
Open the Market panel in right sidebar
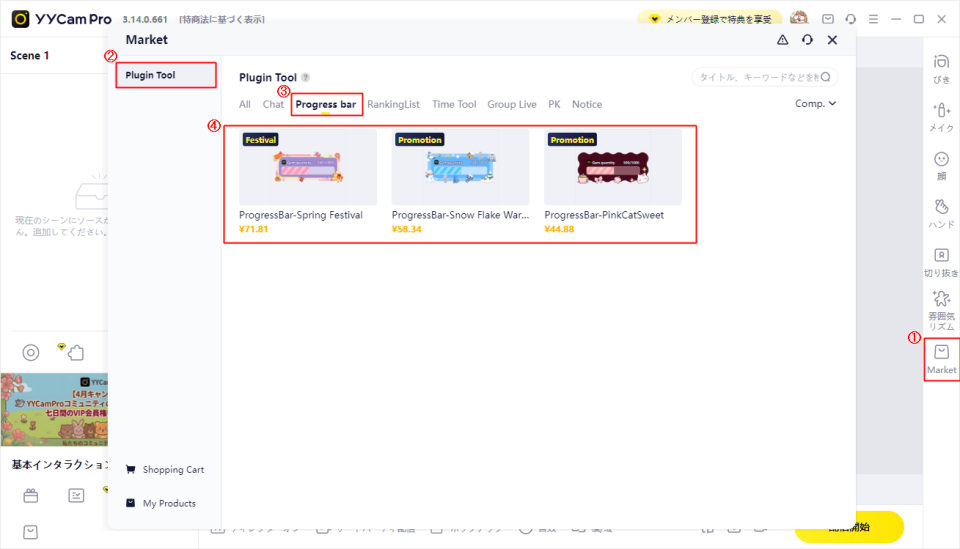[941, 358]
